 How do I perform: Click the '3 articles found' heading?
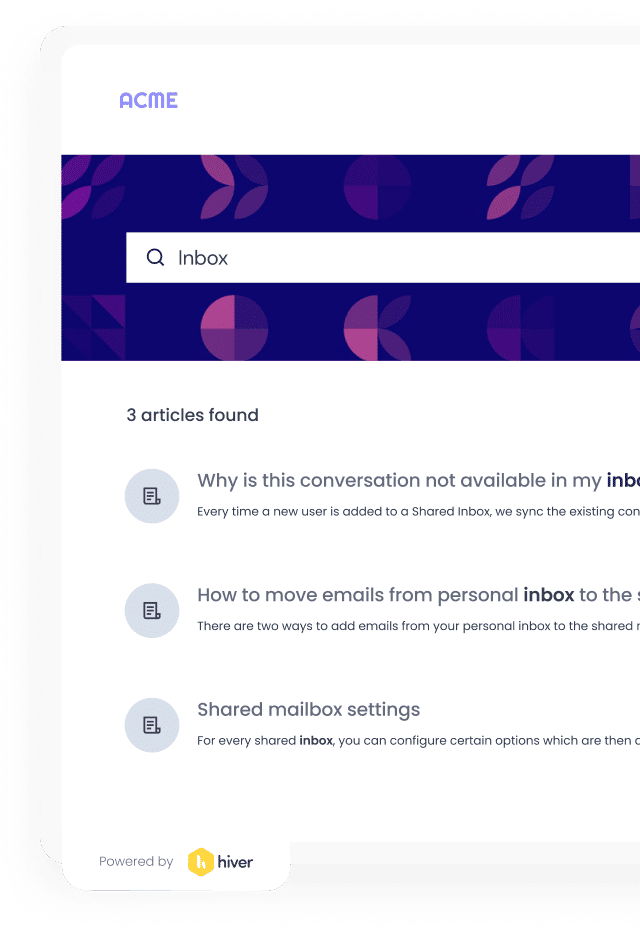[x=192, y=415]
